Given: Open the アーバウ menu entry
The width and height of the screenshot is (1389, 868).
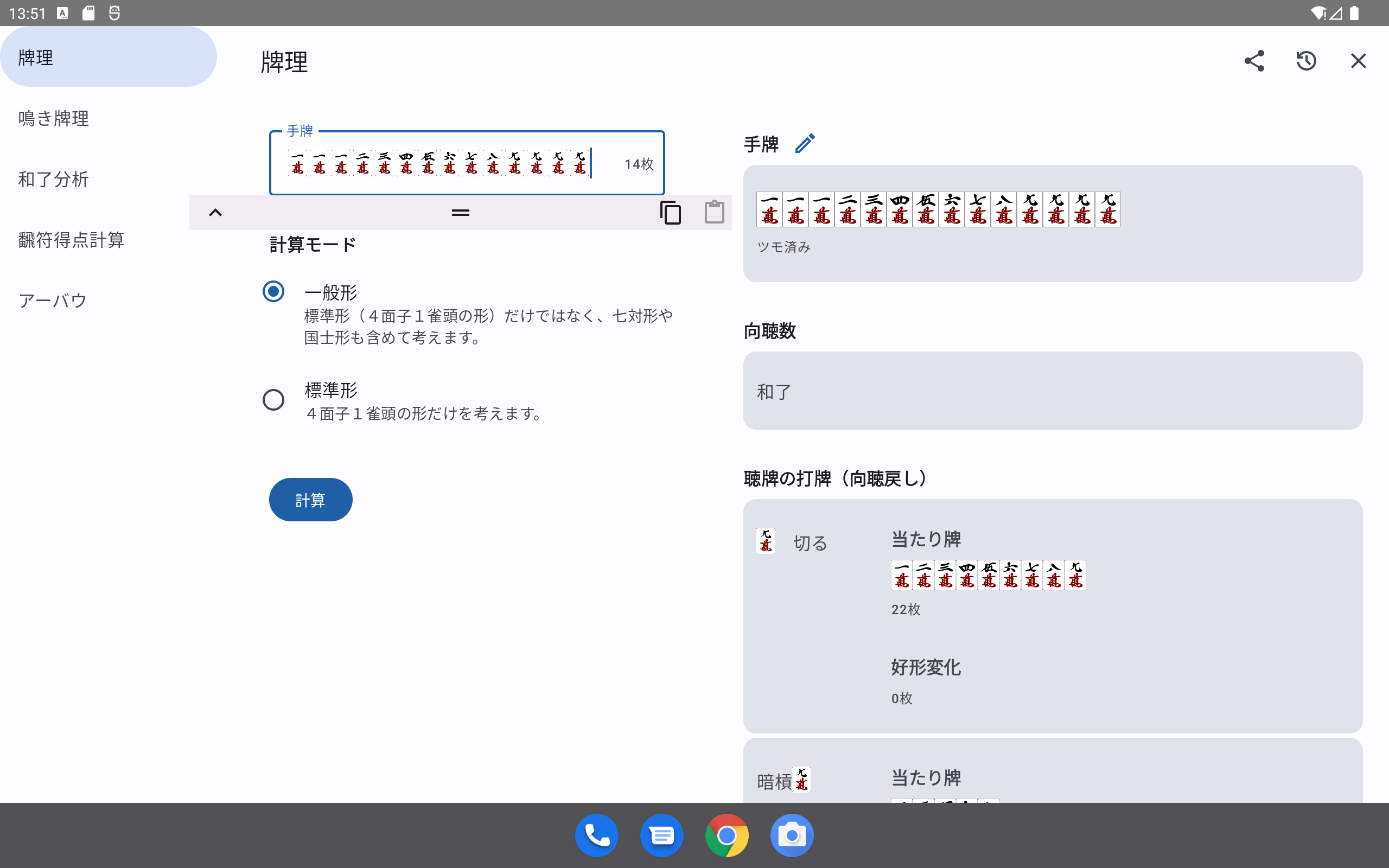Looking at the screenshot, I should click(52, 300).
